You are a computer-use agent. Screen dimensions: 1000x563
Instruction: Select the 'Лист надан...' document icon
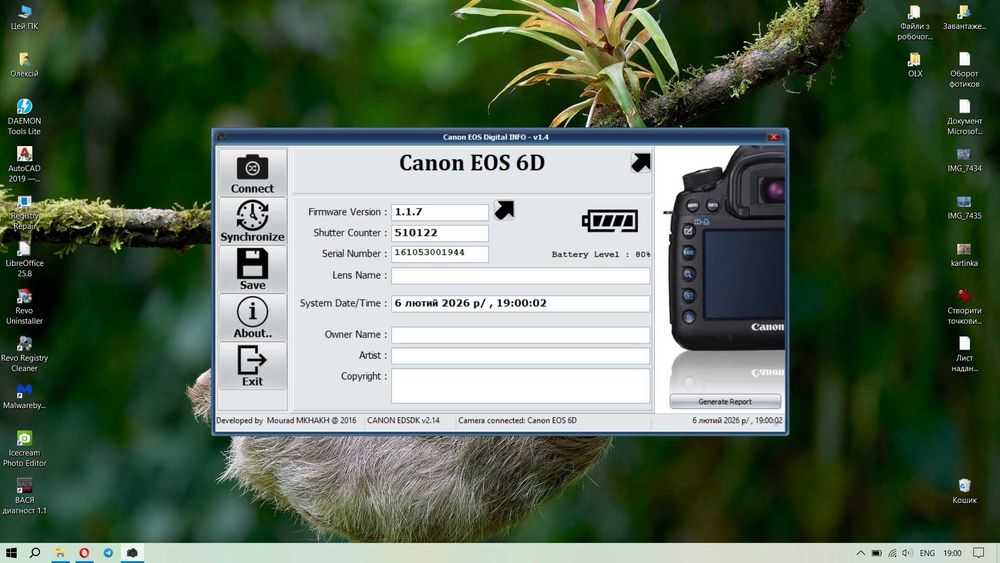pos(964,354)
